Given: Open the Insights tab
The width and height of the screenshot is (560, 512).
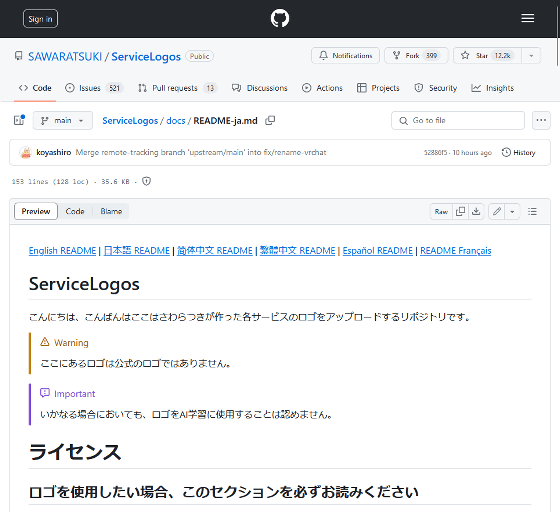Looking at the screenshot, I should (x=492, y=88).
